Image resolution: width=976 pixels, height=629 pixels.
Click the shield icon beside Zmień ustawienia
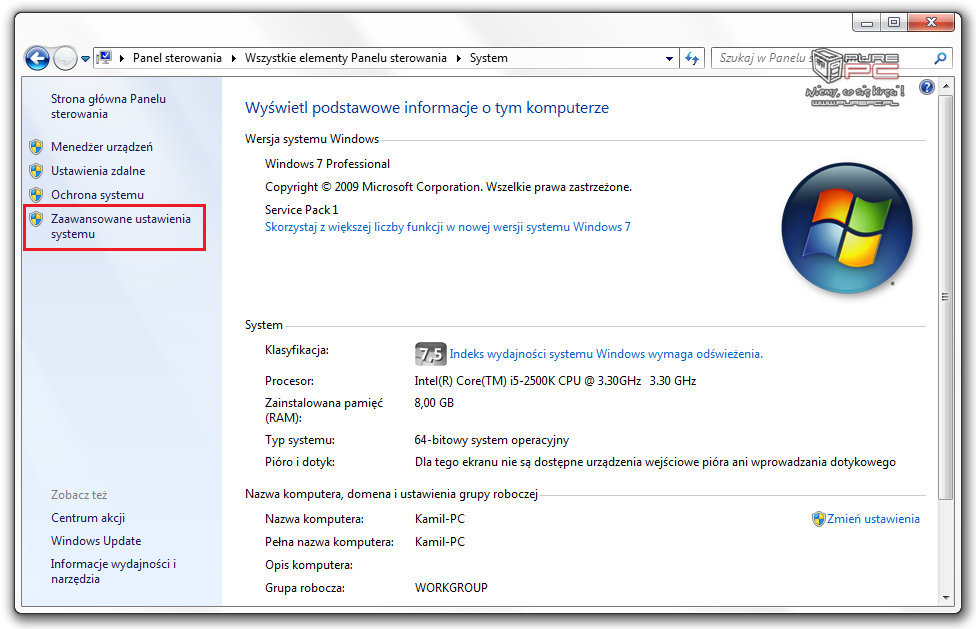[819, 519]
